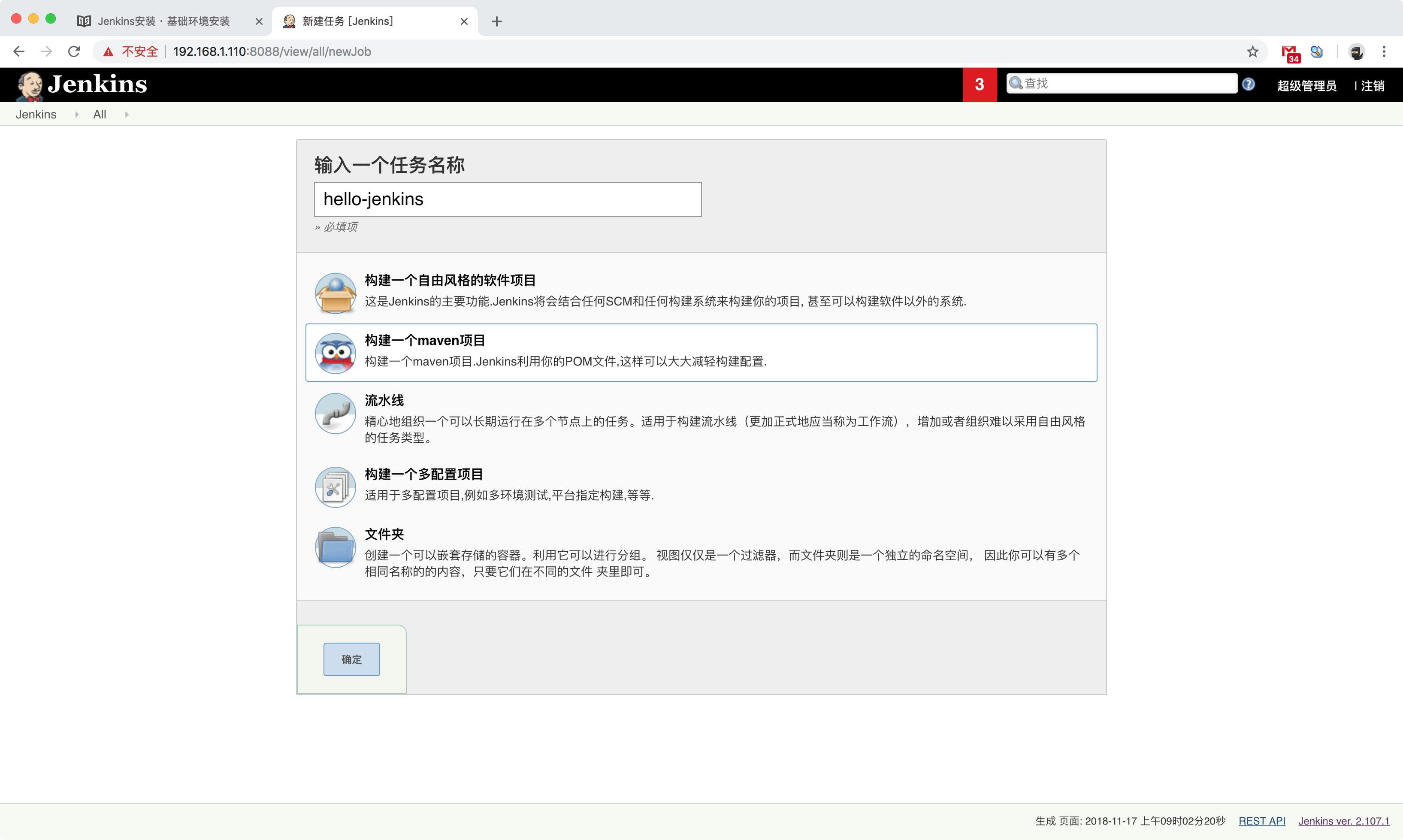The width and height of the screenshot is (1403, 840).
Task: Open search help question mark icon
Action: point(1248,85)
